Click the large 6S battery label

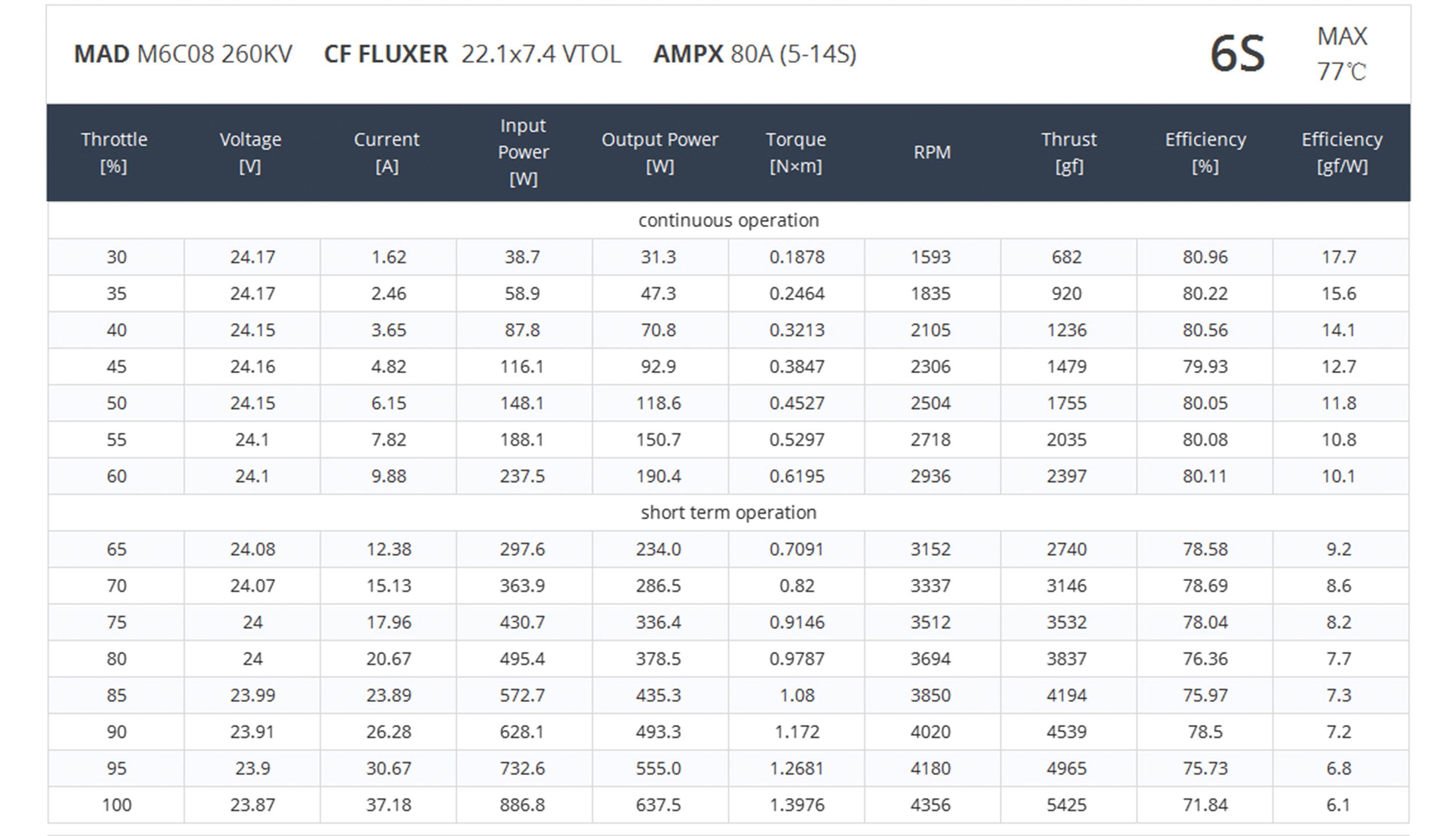click(x=1237, y=54)
